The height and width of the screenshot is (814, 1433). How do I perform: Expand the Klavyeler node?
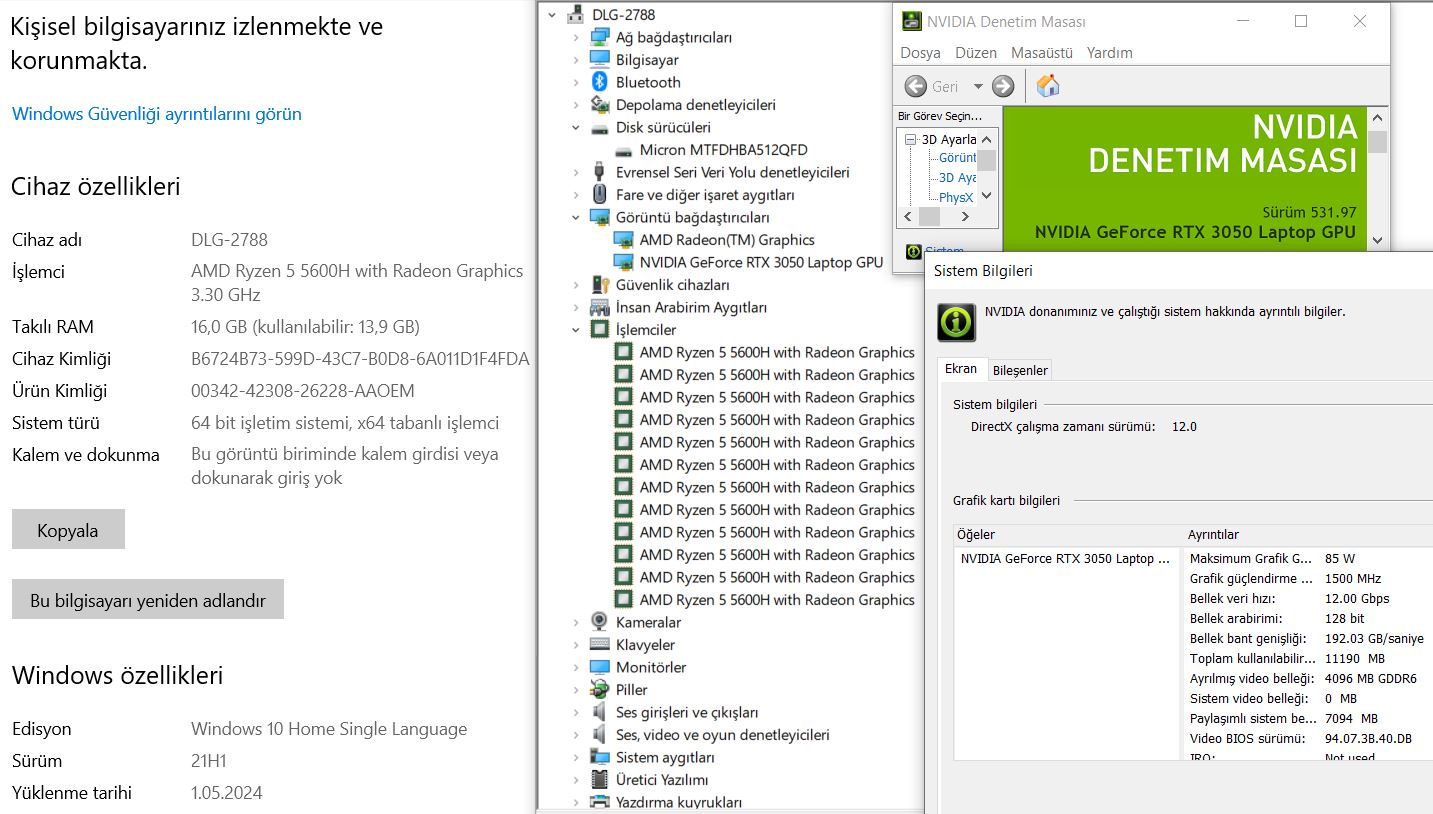tap(576, 645)
